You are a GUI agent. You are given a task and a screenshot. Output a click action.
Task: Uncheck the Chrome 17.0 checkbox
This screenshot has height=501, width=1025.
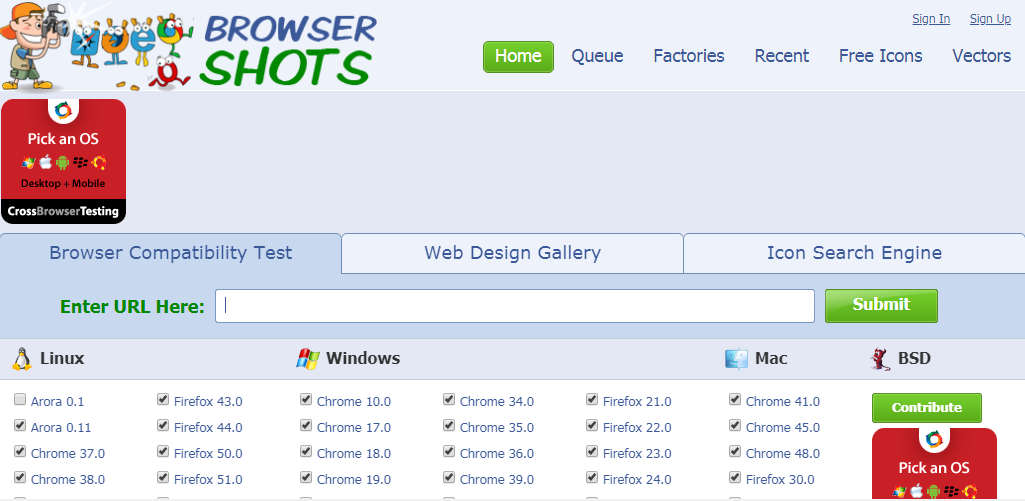306,425
